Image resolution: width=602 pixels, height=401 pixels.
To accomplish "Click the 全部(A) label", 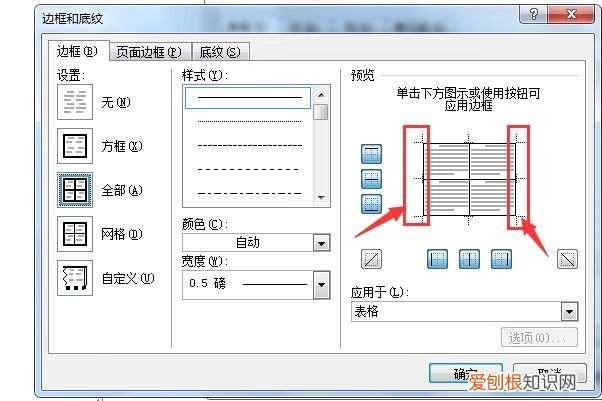I will pyautogui.click(x=122, y=190).
